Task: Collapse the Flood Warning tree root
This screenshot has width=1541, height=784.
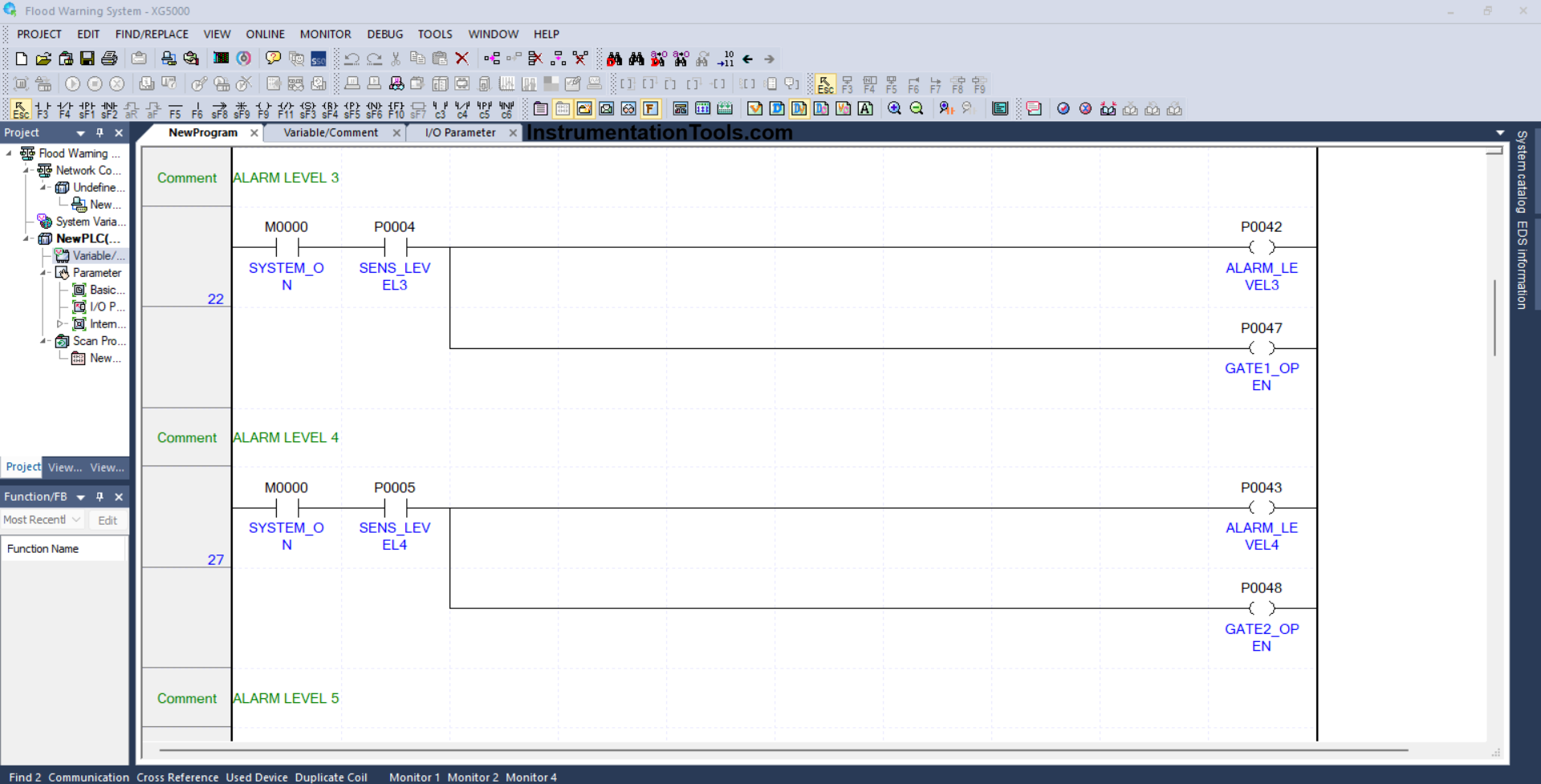Action: tap(9, 153)
